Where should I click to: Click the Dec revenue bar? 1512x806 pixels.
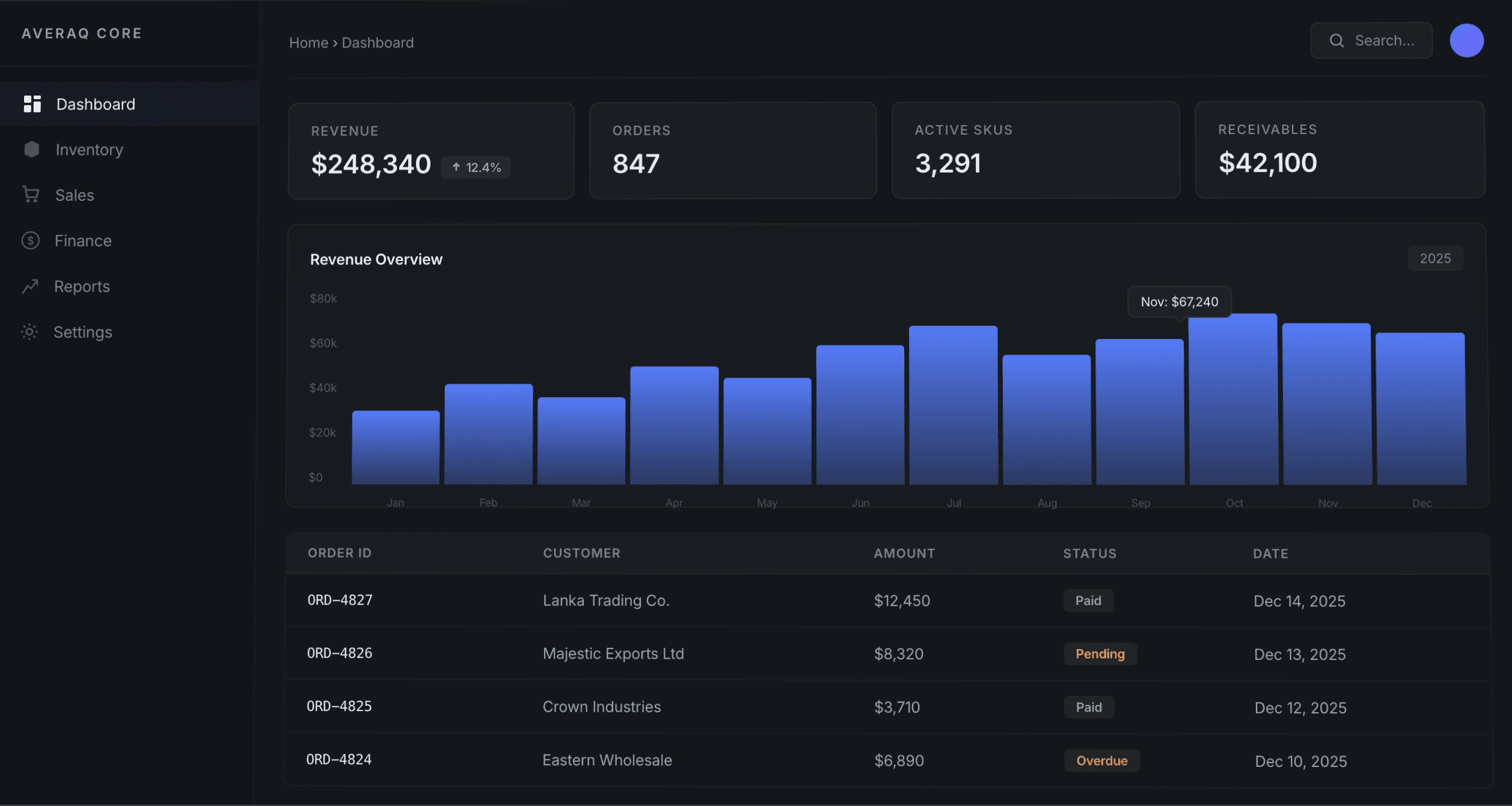[x=1421, y=409]
